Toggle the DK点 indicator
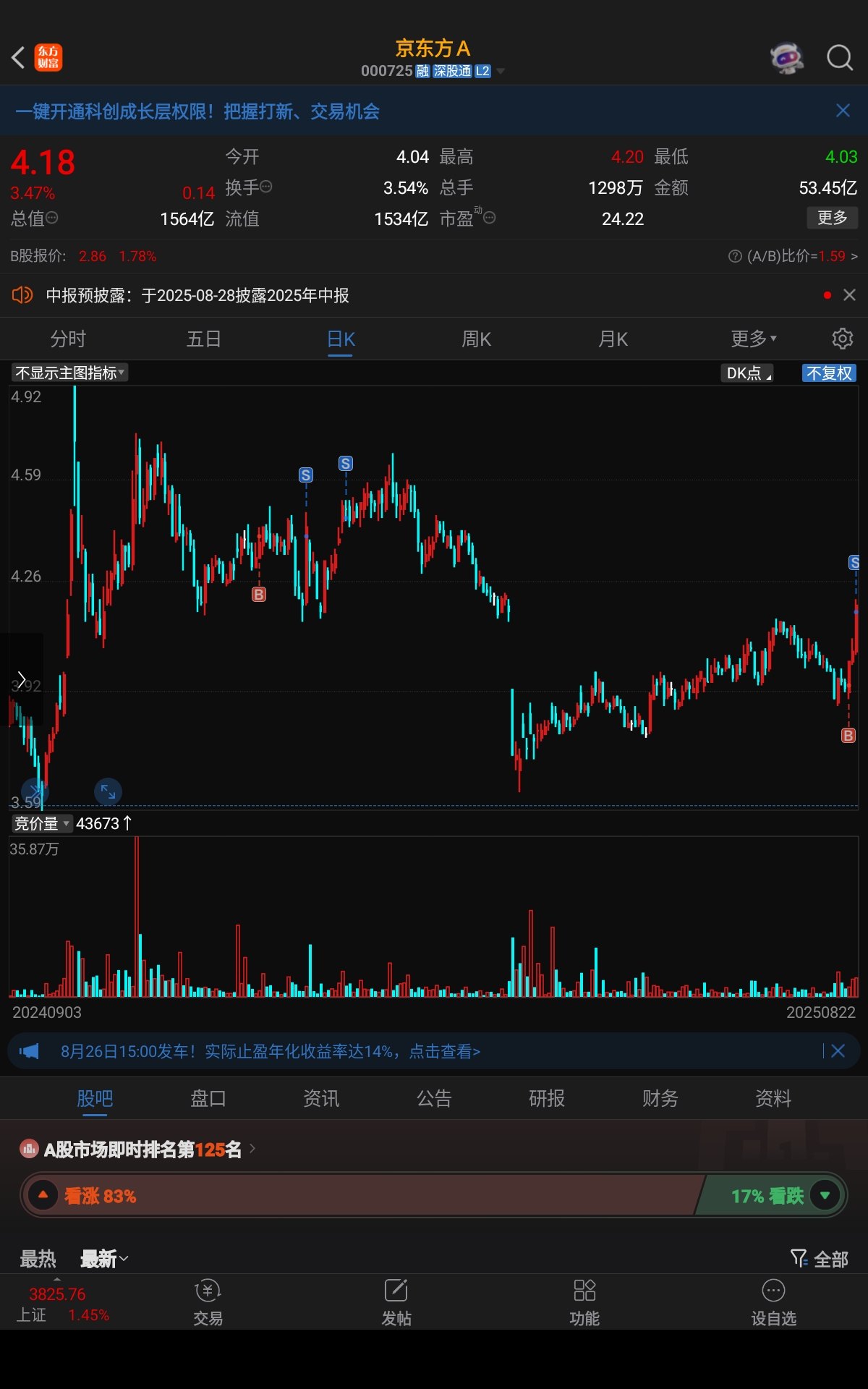Screen dimensions: 868x1389 point(747,373)
